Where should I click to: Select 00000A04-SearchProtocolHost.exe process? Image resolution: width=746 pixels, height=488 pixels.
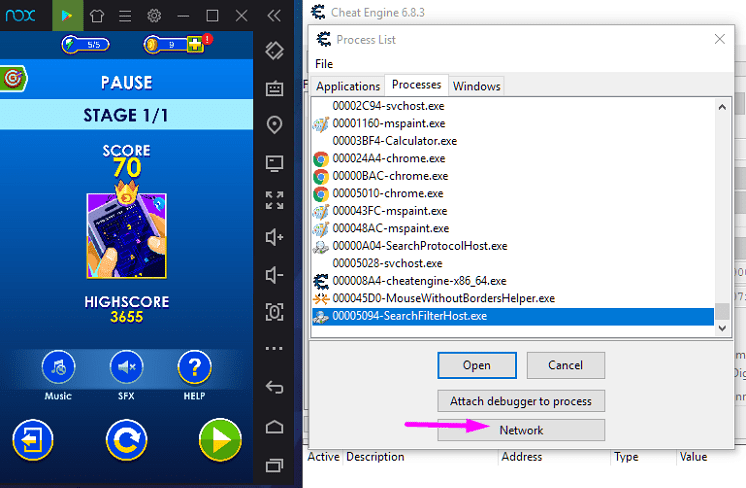click(x=513, y=246)
